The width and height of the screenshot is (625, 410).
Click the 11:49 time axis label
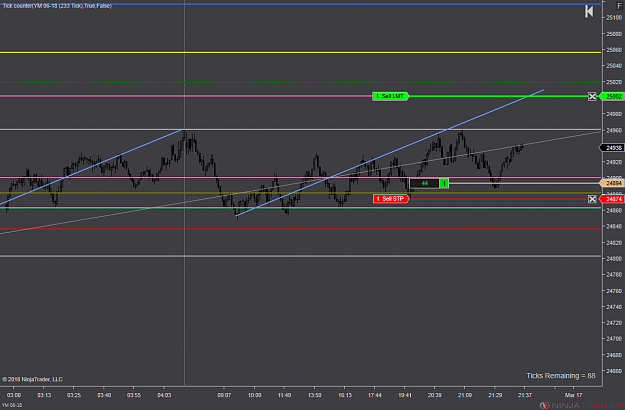284,395
